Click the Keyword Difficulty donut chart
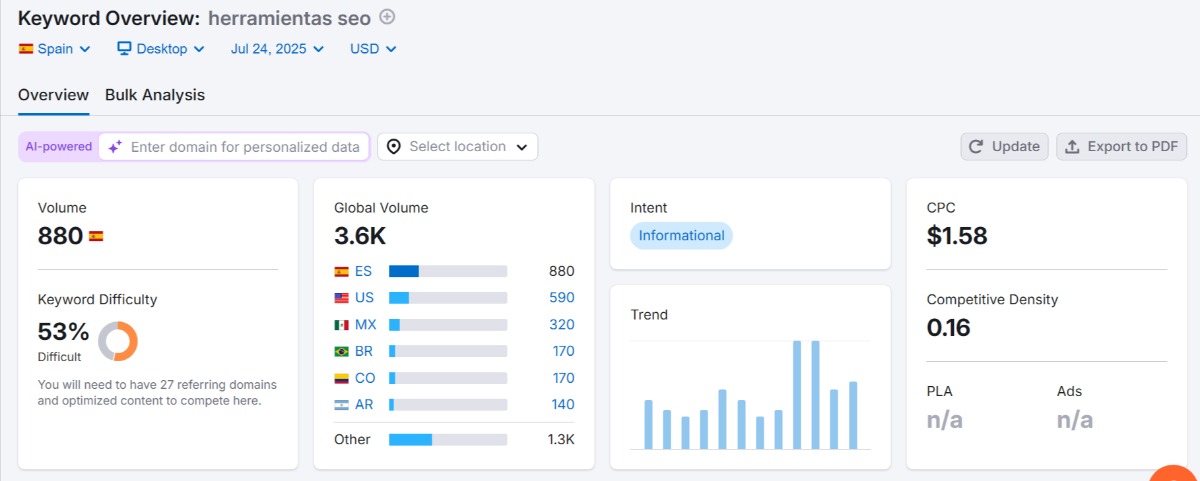The image size is (1200, 481). coord(118,341)
